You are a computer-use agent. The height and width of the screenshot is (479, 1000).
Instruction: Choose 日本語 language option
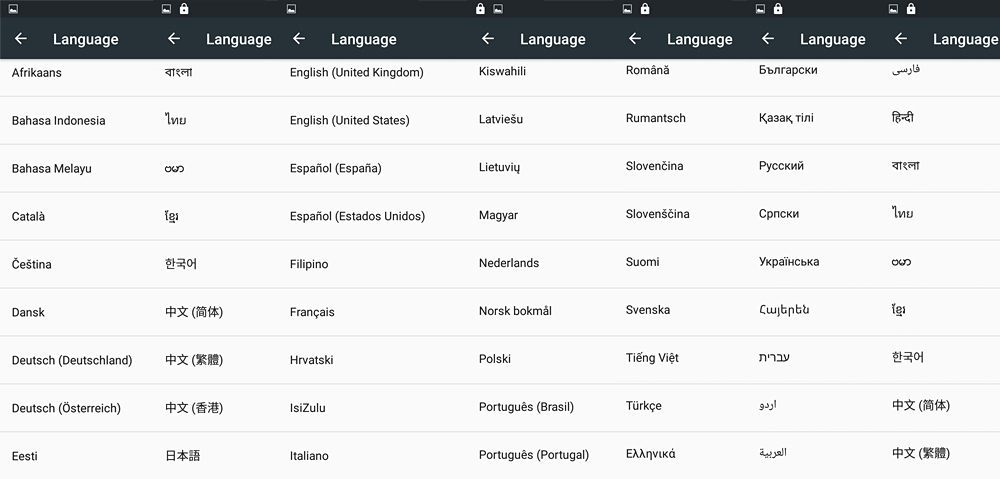[x=182, y=456]
